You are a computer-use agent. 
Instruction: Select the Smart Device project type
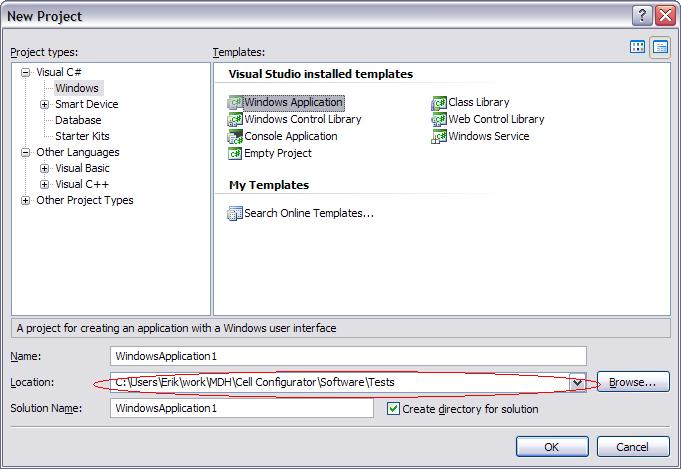point(87,104)
